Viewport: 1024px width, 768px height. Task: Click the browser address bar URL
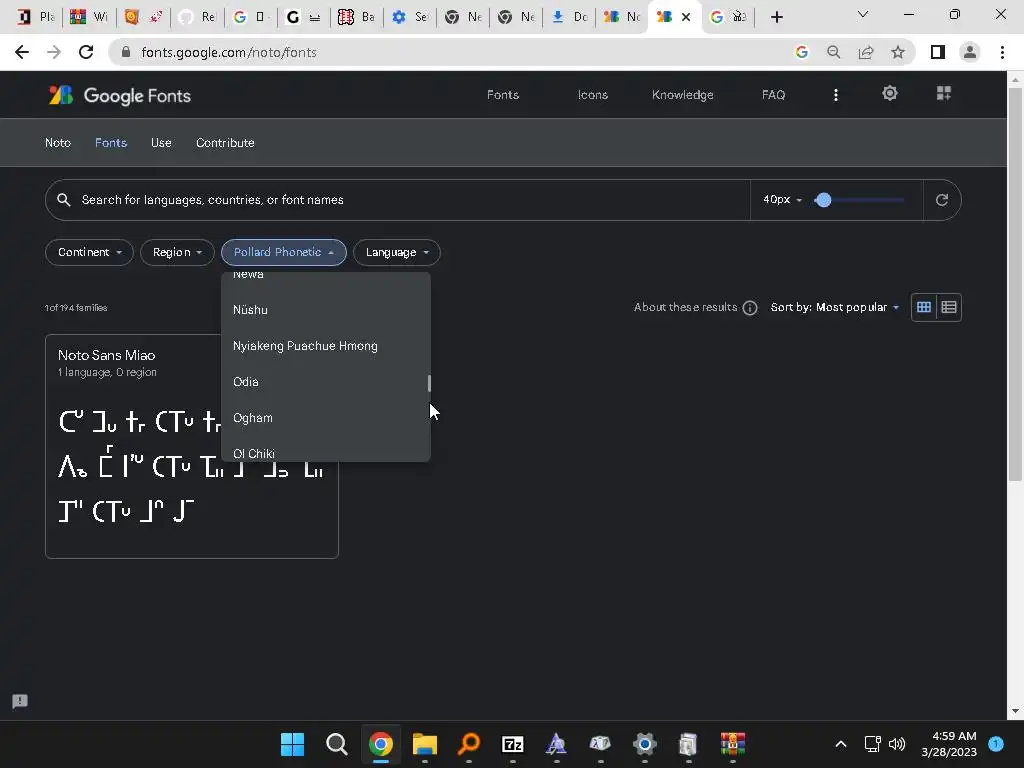pyautogui.click(x=229, y=52)
